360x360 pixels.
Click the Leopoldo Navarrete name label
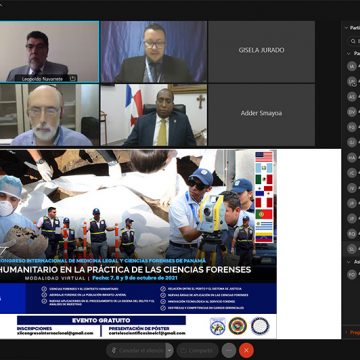(x=42, y=79)
